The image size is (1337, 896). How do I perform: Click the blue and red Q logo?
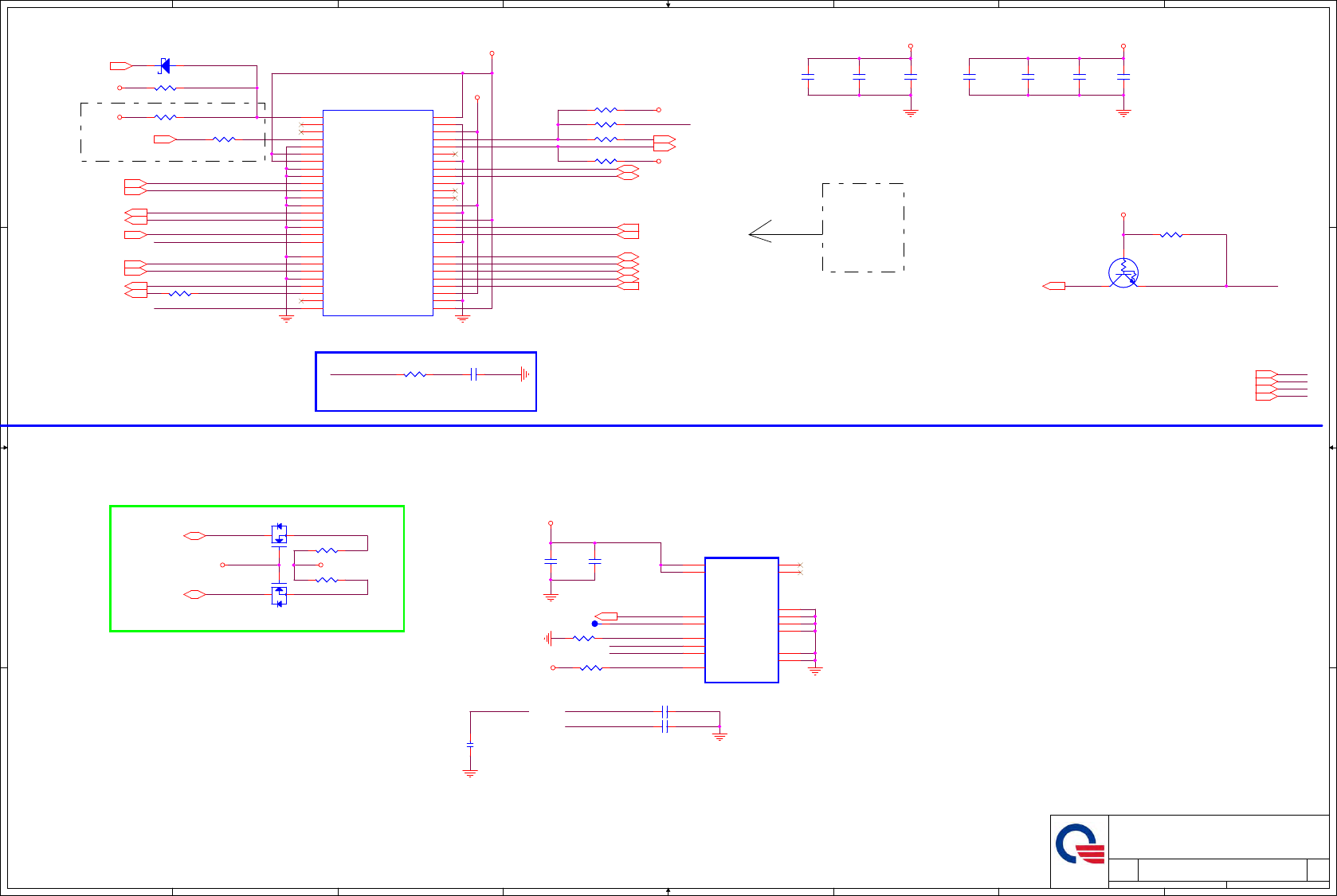tap(1080, 844)
